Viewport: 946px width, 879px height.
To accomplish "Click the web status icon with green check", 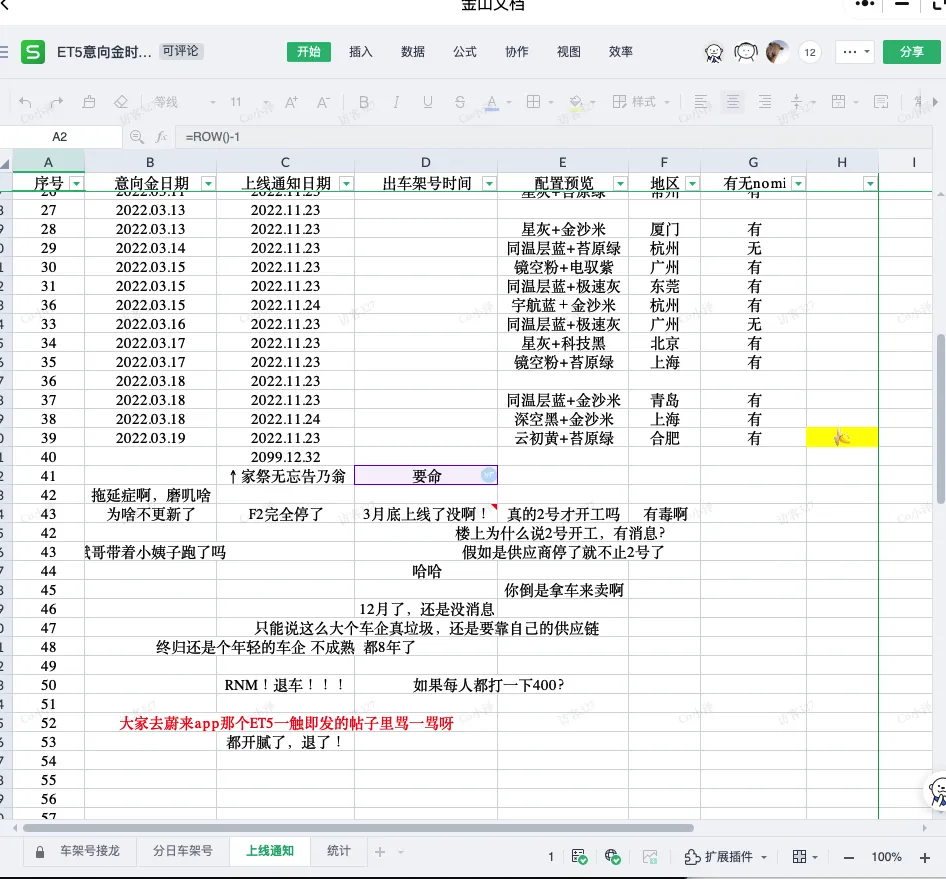I will [x=612, y=857].
